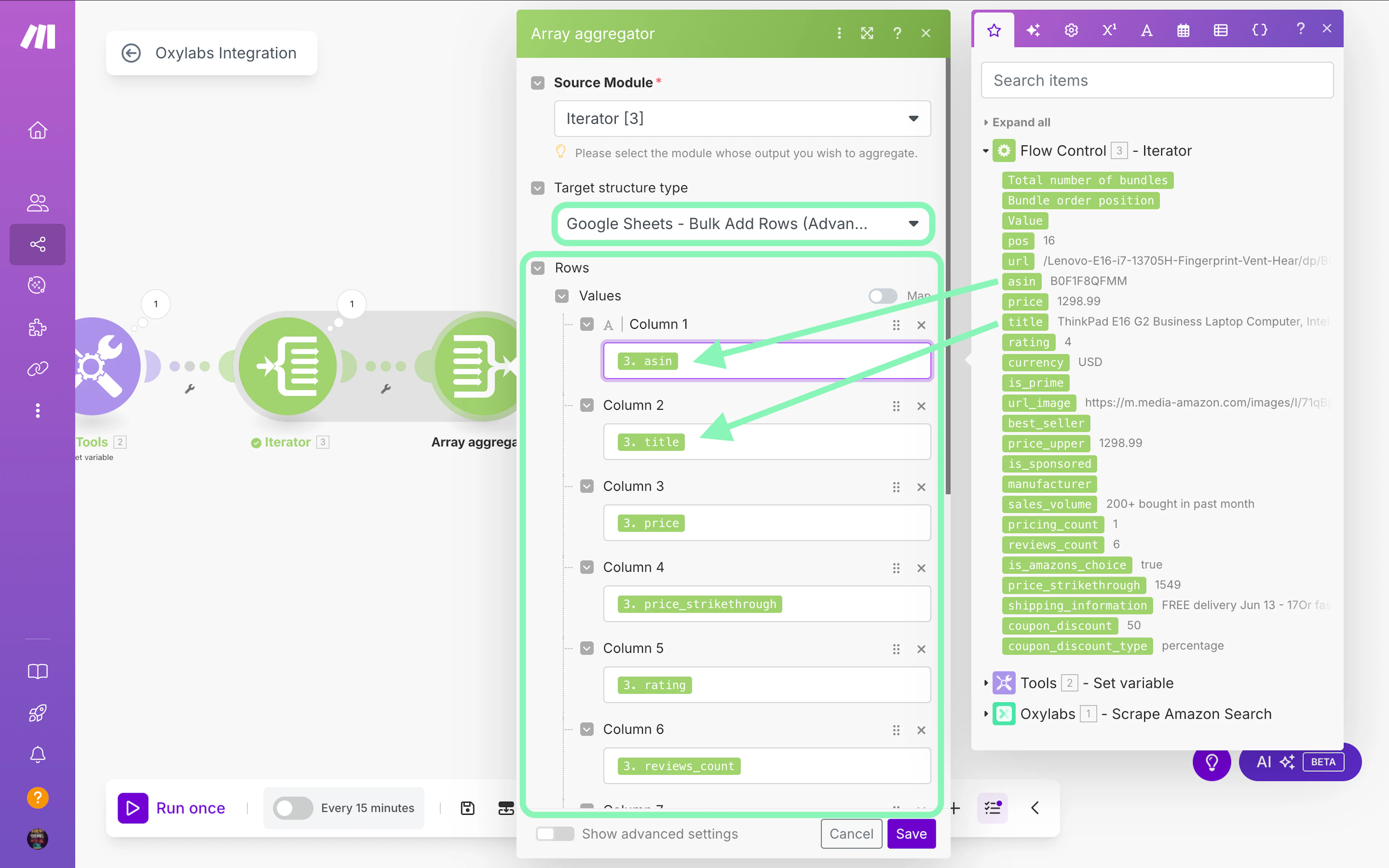Open the What's new rocket icon
This screenshot has height=868, width=1389.
(37, 713)
